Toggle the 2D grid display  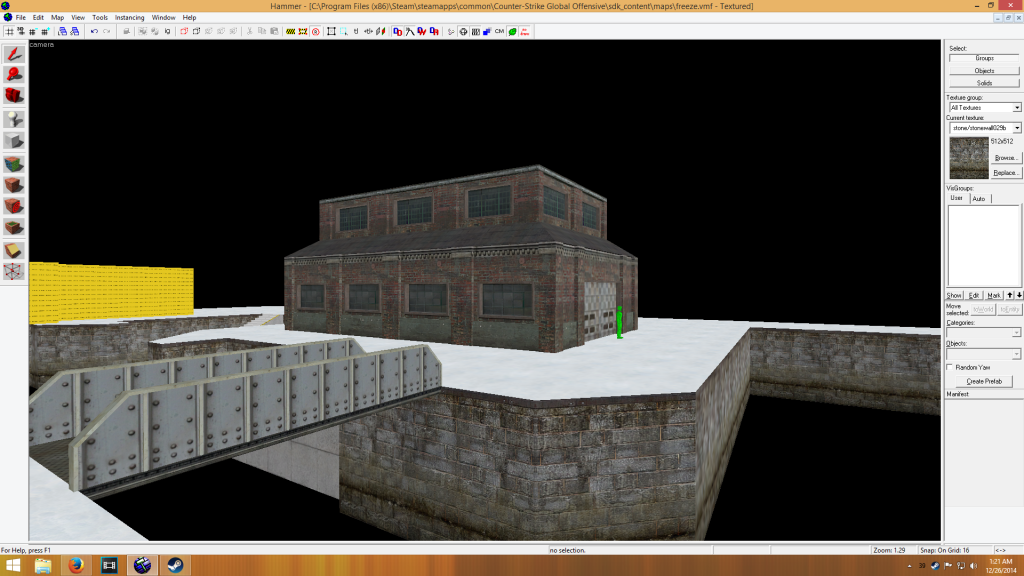pyautogui.click(x=10, y=31)
